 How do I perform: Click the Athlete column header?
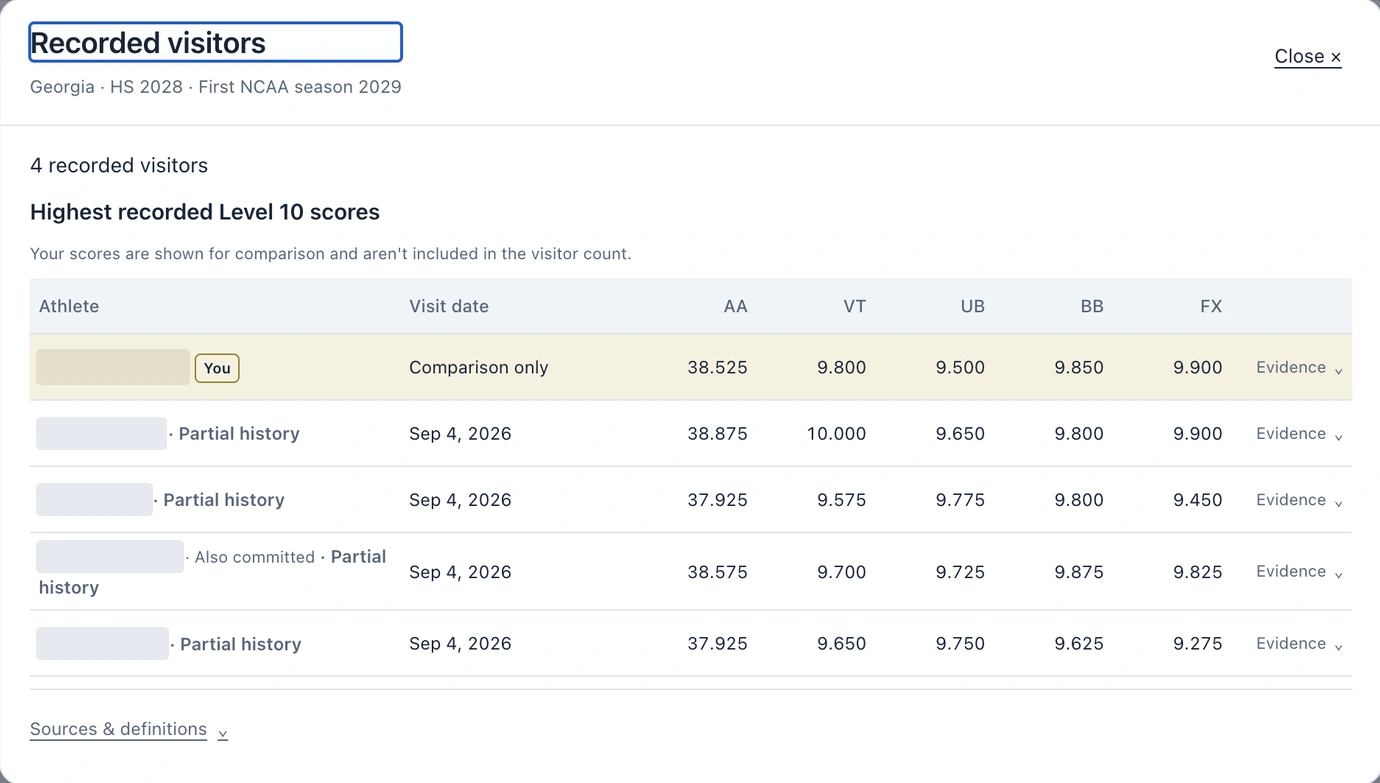coord(69,307)
